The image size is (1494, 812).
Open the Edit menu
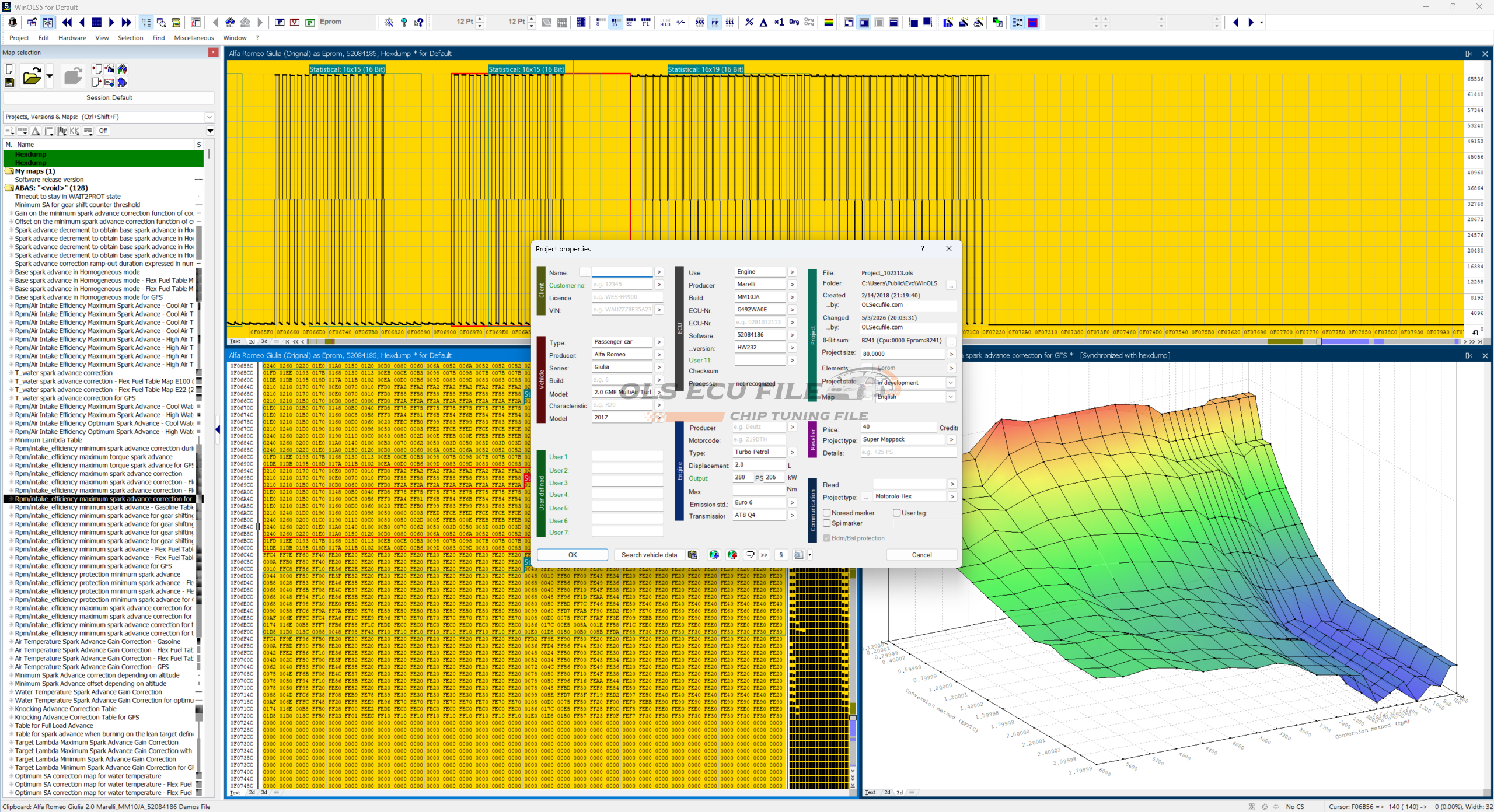[44, 38]
